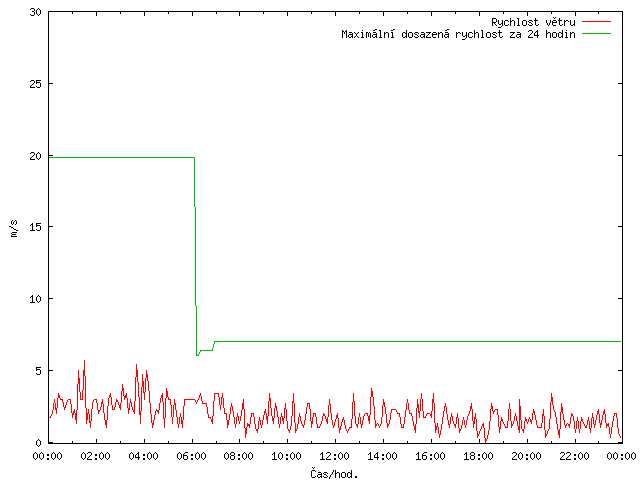
Task: Click the legend label 'Maximální dosazená rychlost za 24 hodin'
Action: click(458, 34)
